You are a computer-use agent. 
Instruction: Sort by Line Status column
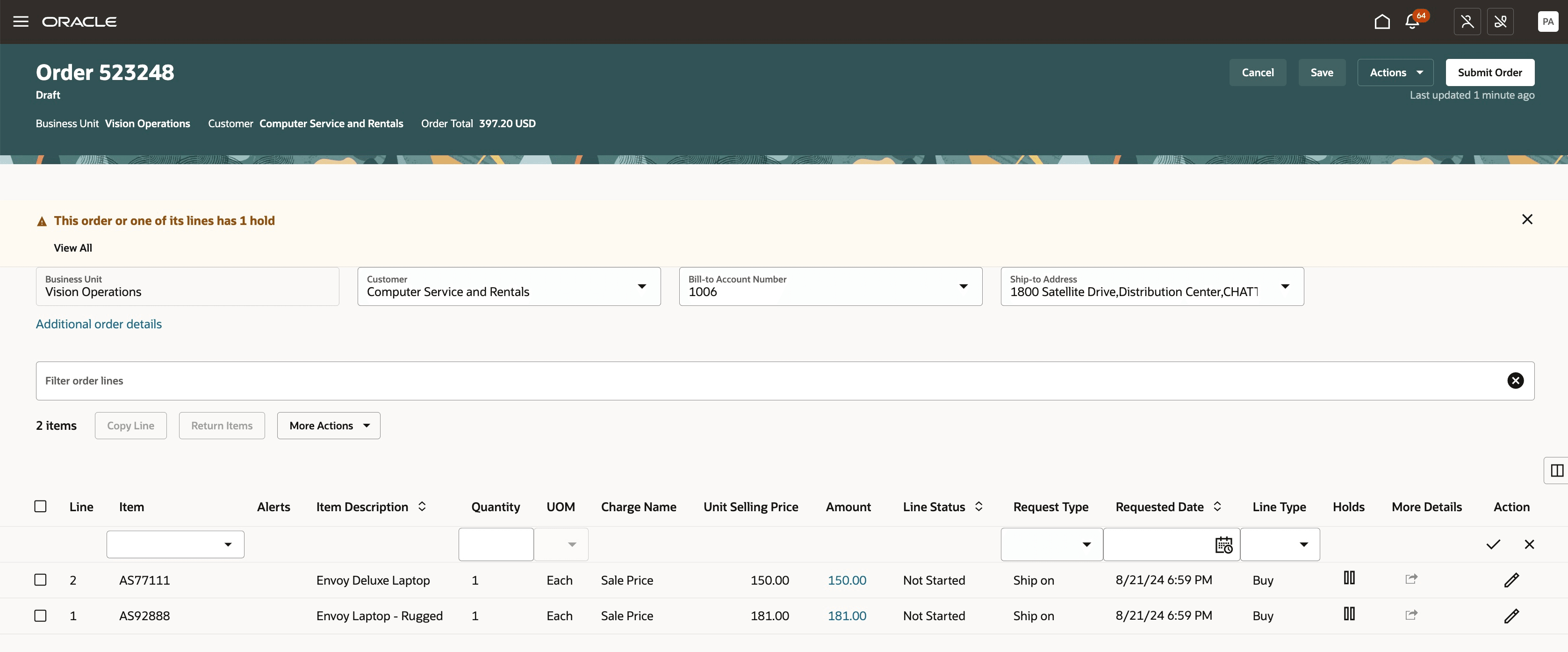pos(979,507)
